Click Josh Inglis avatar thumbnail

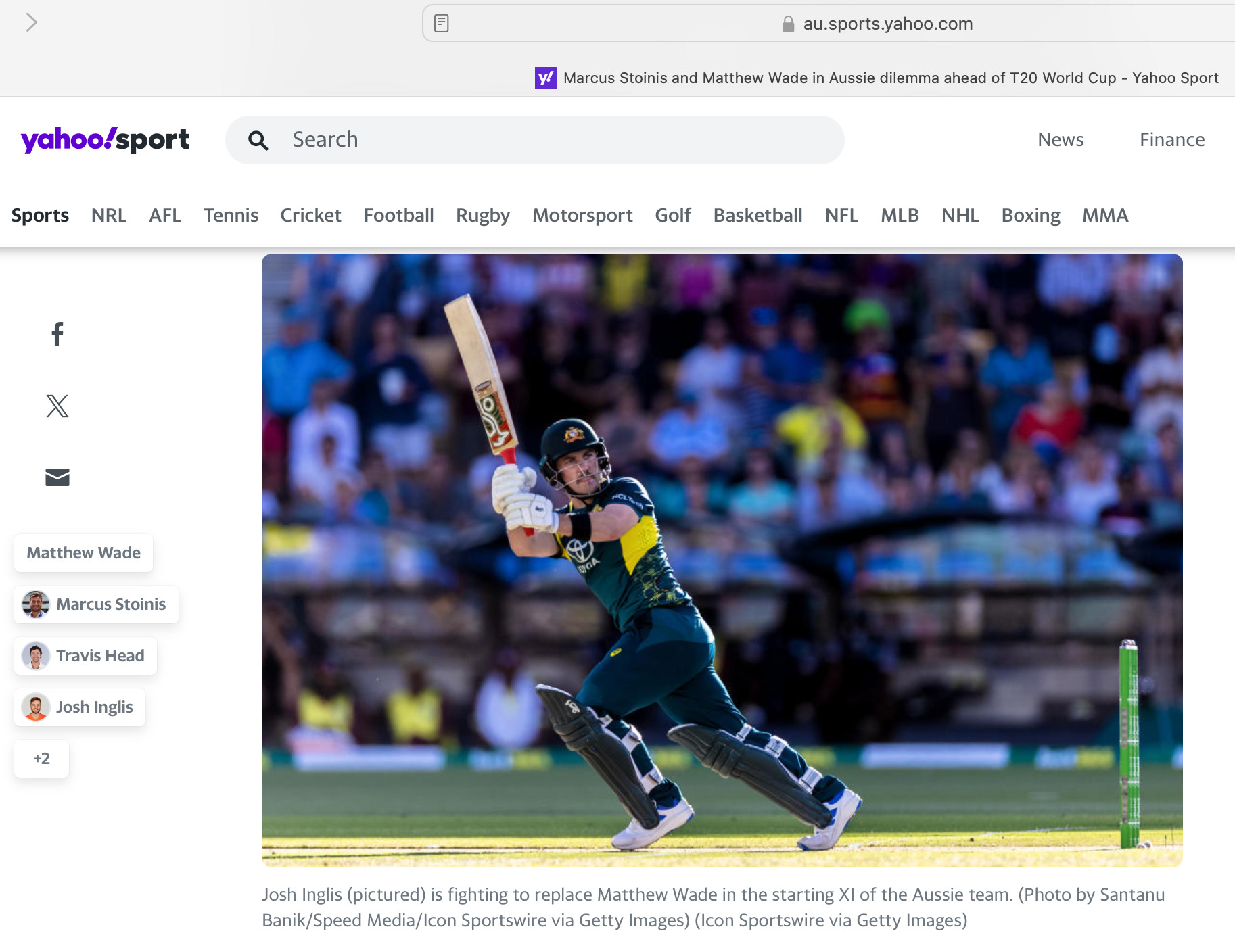(36, 707)
